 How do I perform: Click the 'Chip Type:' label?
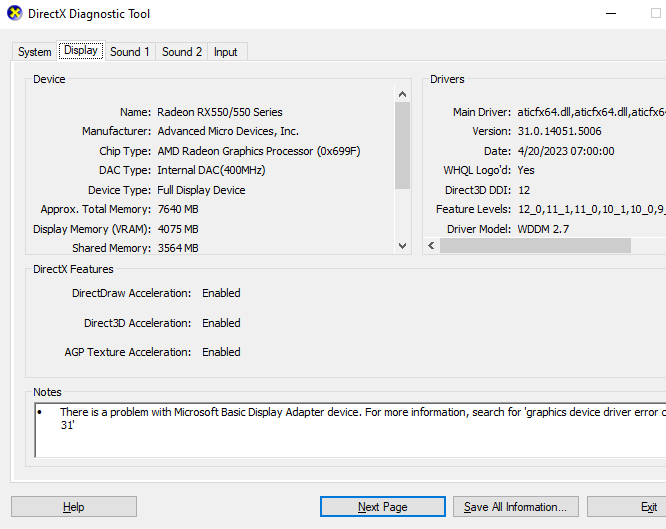click(125, 151)
